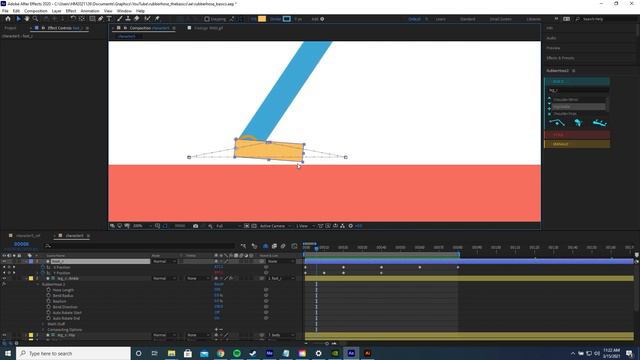Image resolution: width=640 pixels, height=360 pixels.
Task: Collapse RubberHose 2 effect group
Action: pos(38,284)
